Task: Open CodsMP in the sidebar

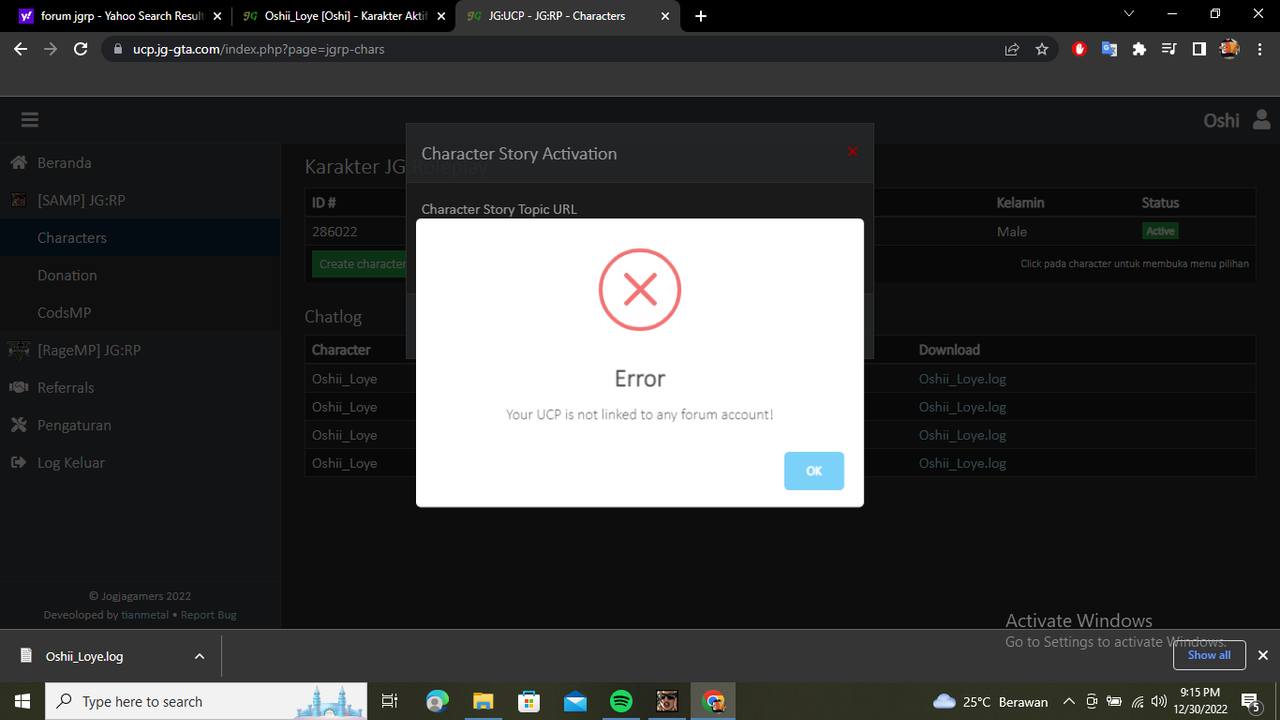Action: point(64,313)
